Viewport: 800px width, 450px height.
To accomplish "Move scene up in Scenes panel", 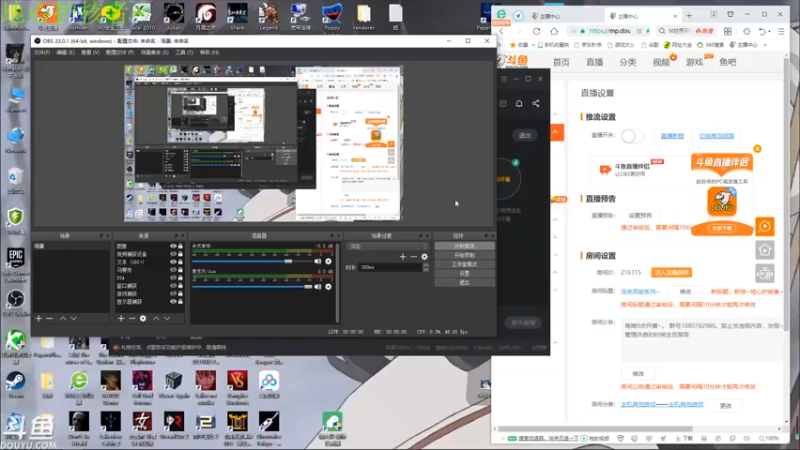I will click(63, 318).
